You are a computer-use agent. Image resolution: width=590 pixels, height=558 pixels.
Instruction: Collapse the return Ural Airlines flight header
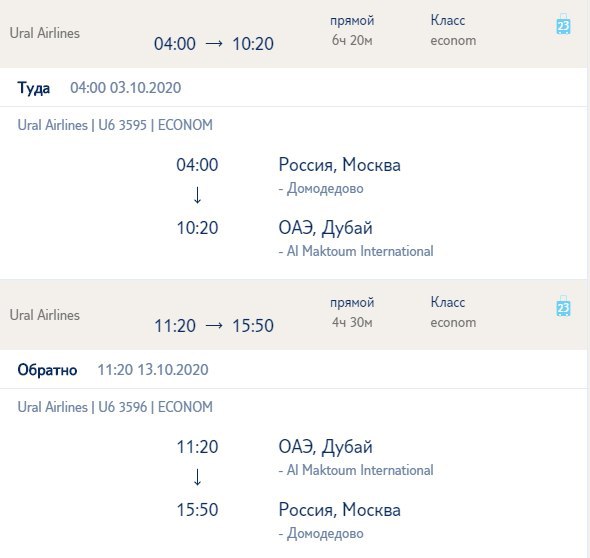(293, 315)
